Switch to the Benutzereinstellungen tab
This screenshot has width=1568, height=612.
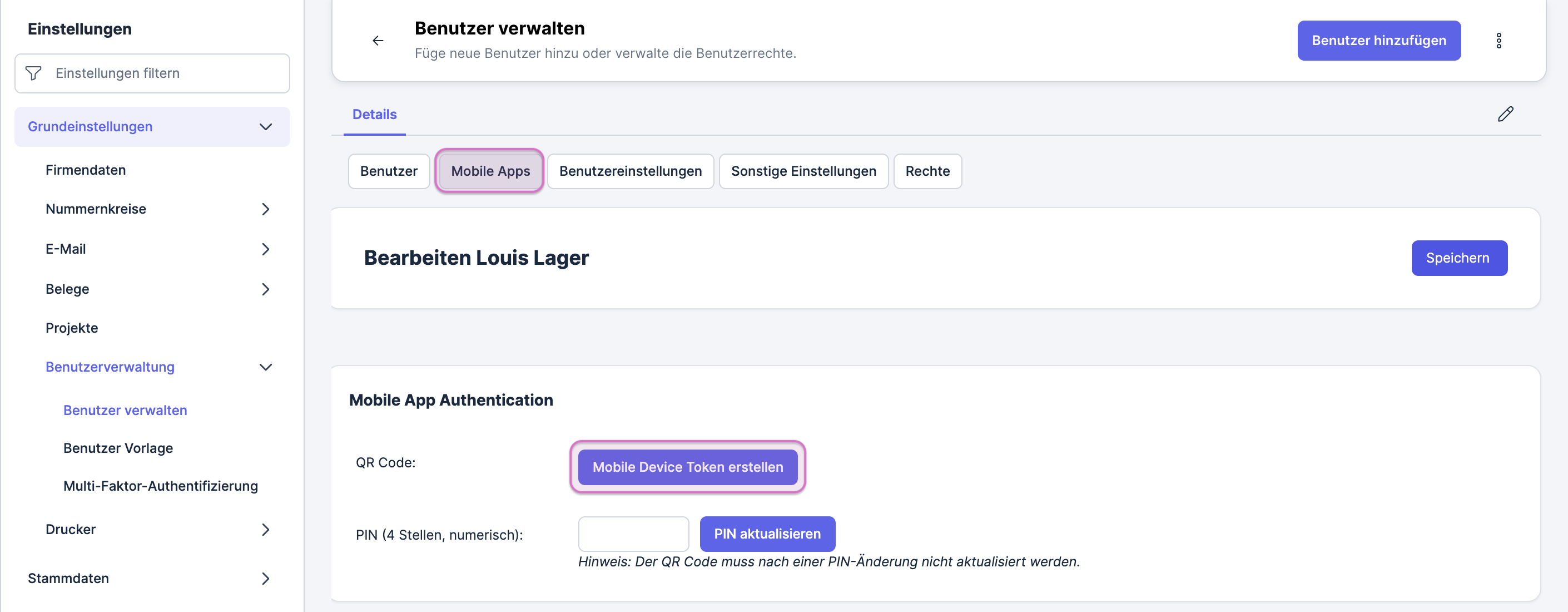630,171
